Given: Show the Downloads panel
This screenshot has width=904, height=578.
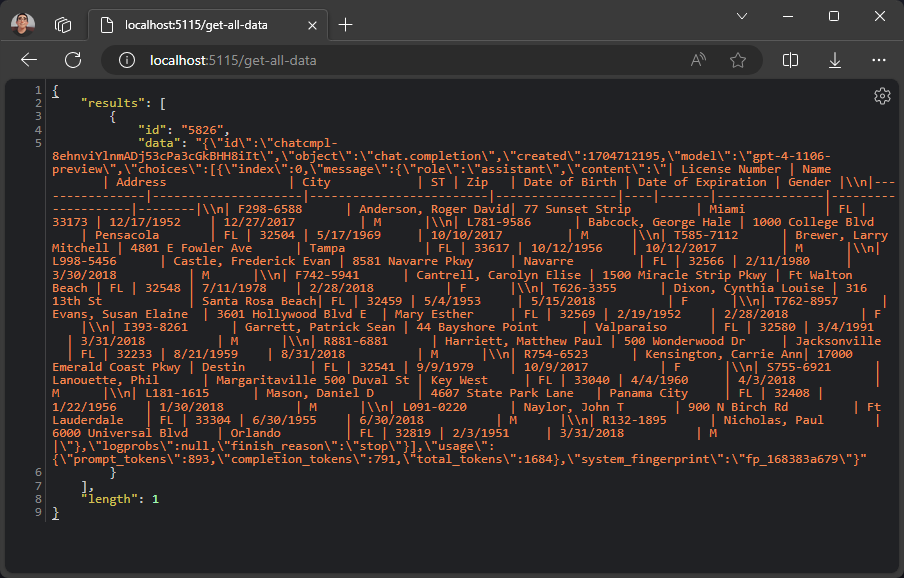Looking at the screenshot, I should coord(835,60).
